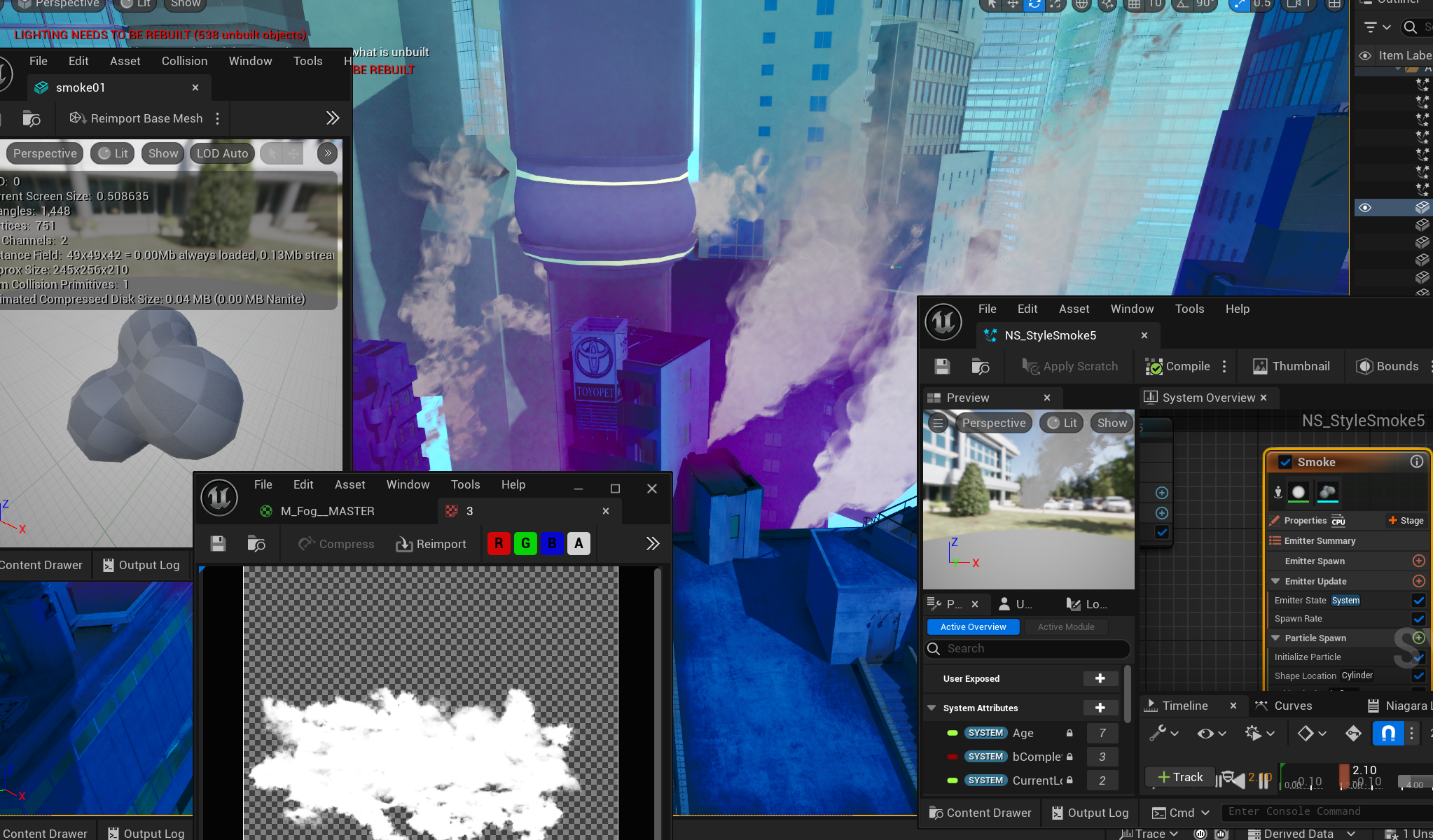Uncheck the Spawn Rate module checkbox
Viewport: 1433px width, 840px height.
pyautogui.click(x=1418, y=619)
